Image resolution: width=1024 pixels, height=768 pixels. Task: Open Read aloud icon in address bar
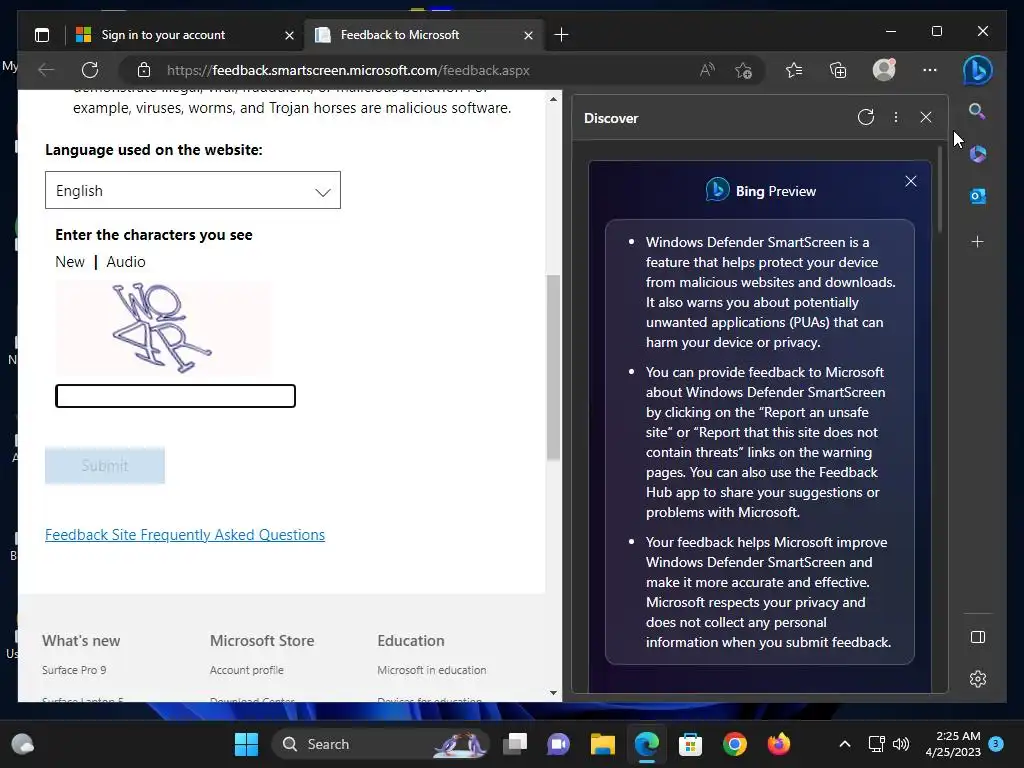tap(707, 70)
